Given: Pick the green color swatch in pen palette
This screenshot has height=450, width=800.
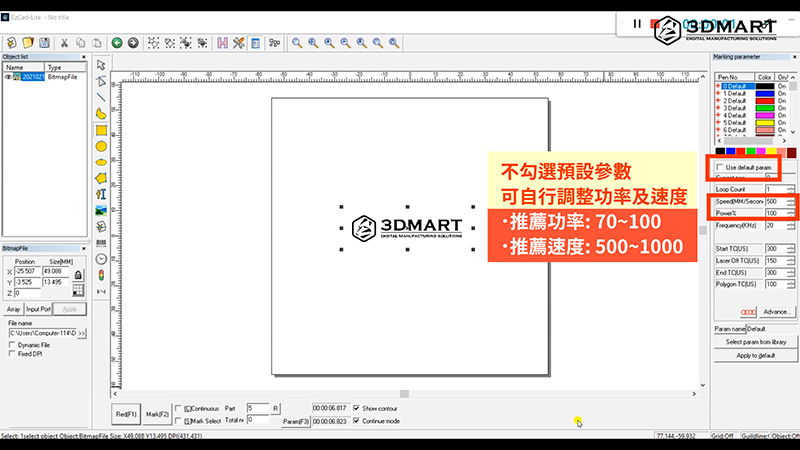Looking at the screenshot, I should pyautogui.click(x=742, y=152).
